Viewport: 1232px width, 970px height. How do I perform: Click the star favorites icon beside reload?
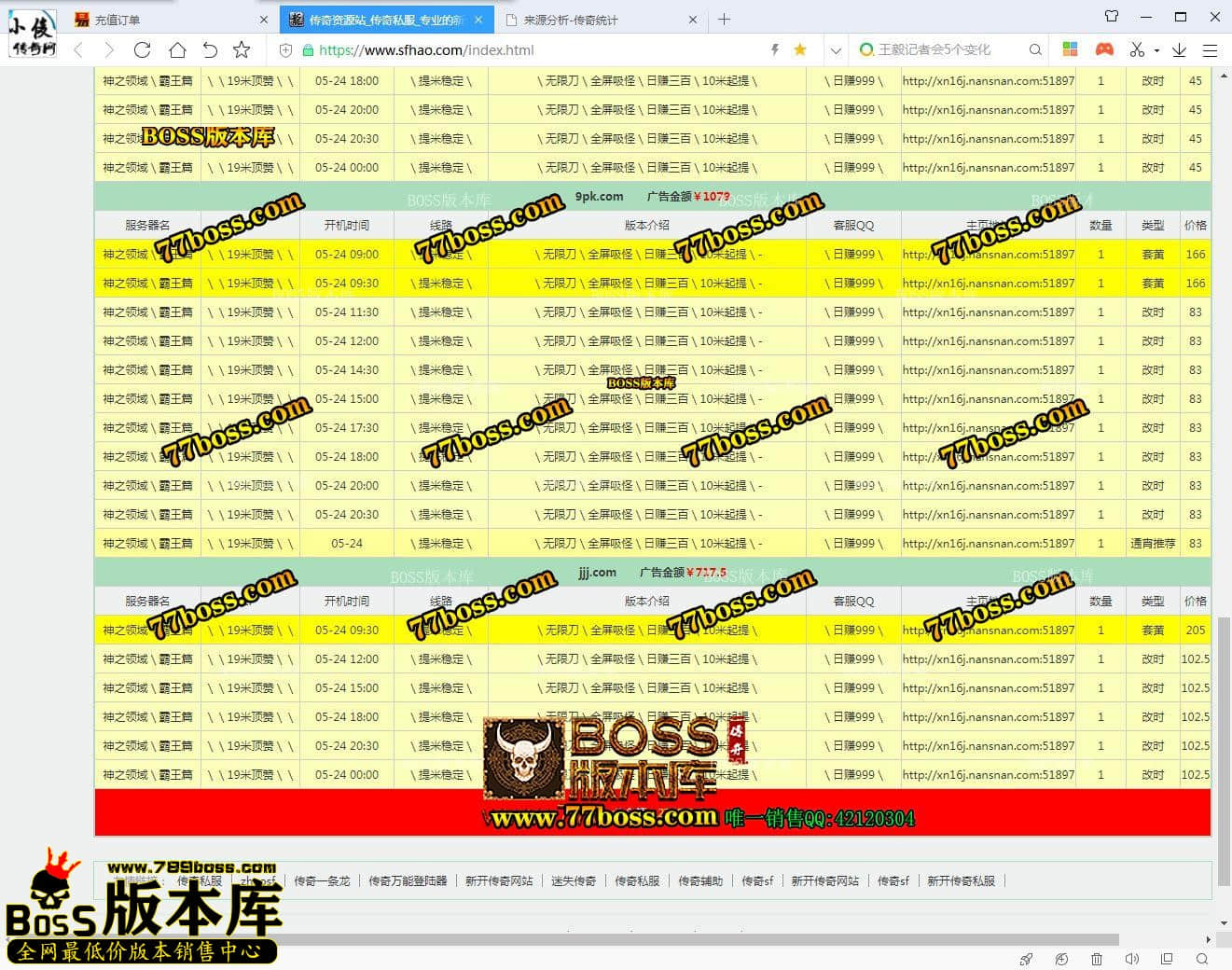(x=242, y=50)
